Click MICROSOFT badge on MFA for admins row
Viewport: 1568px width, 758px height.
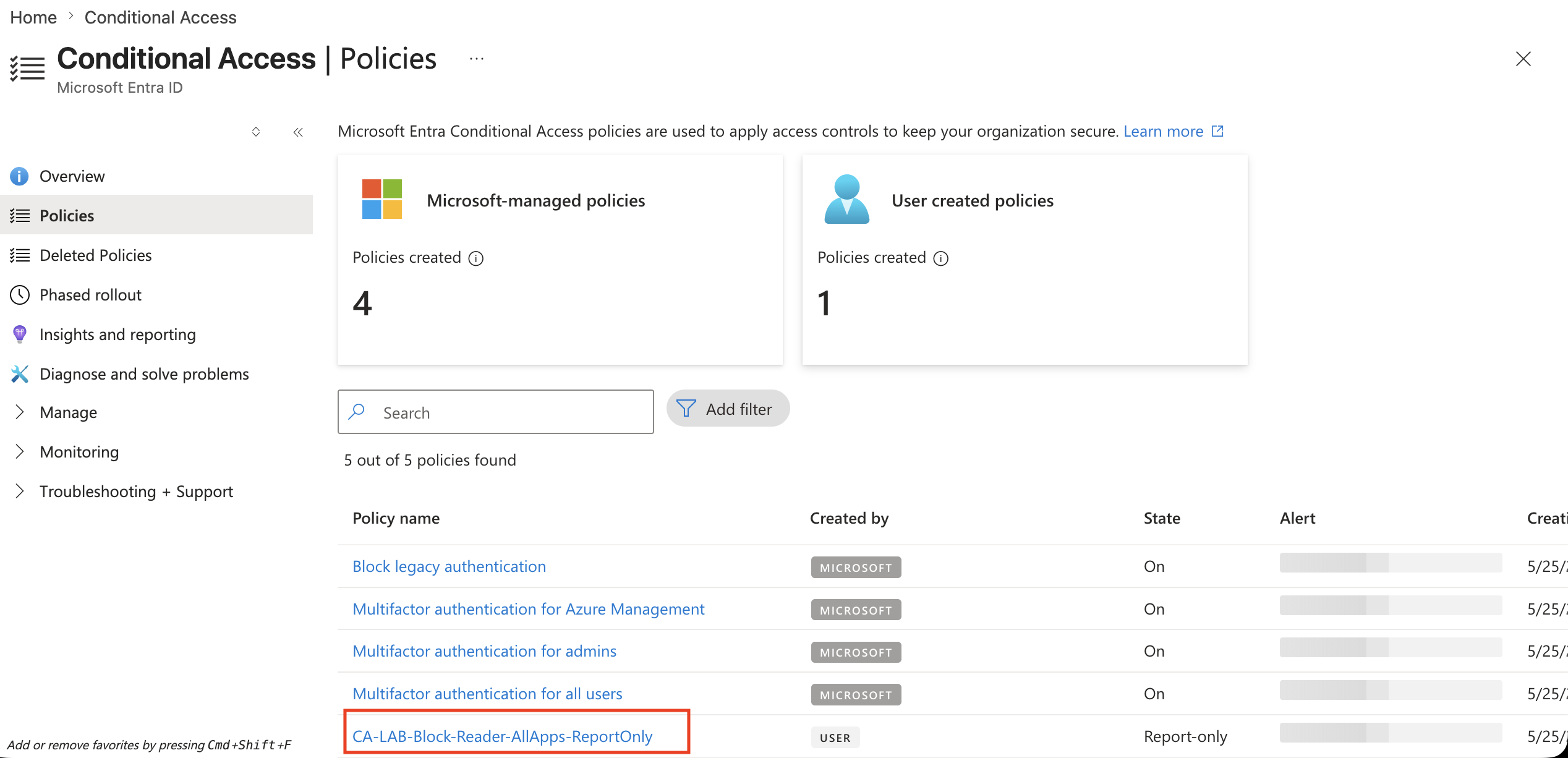(x=856, y=652)
